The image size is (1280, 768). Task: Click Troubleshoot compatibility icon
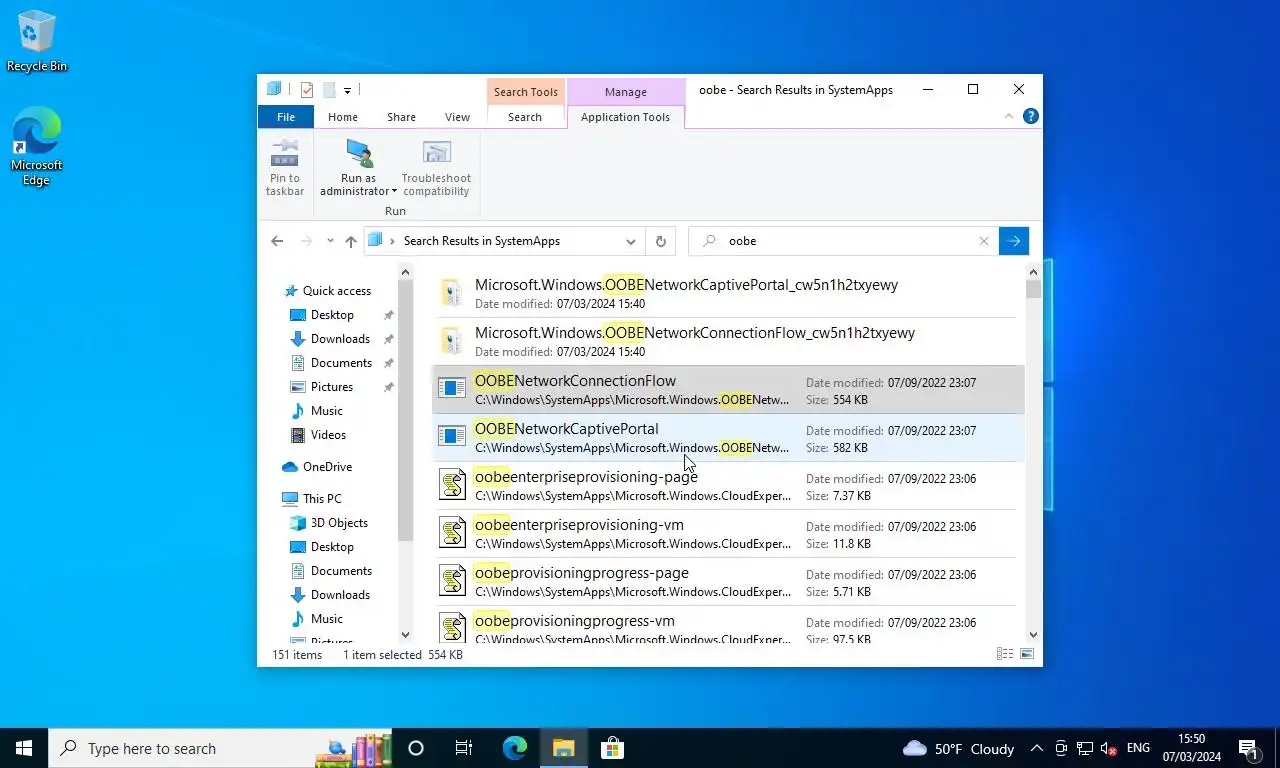(436, 153)
